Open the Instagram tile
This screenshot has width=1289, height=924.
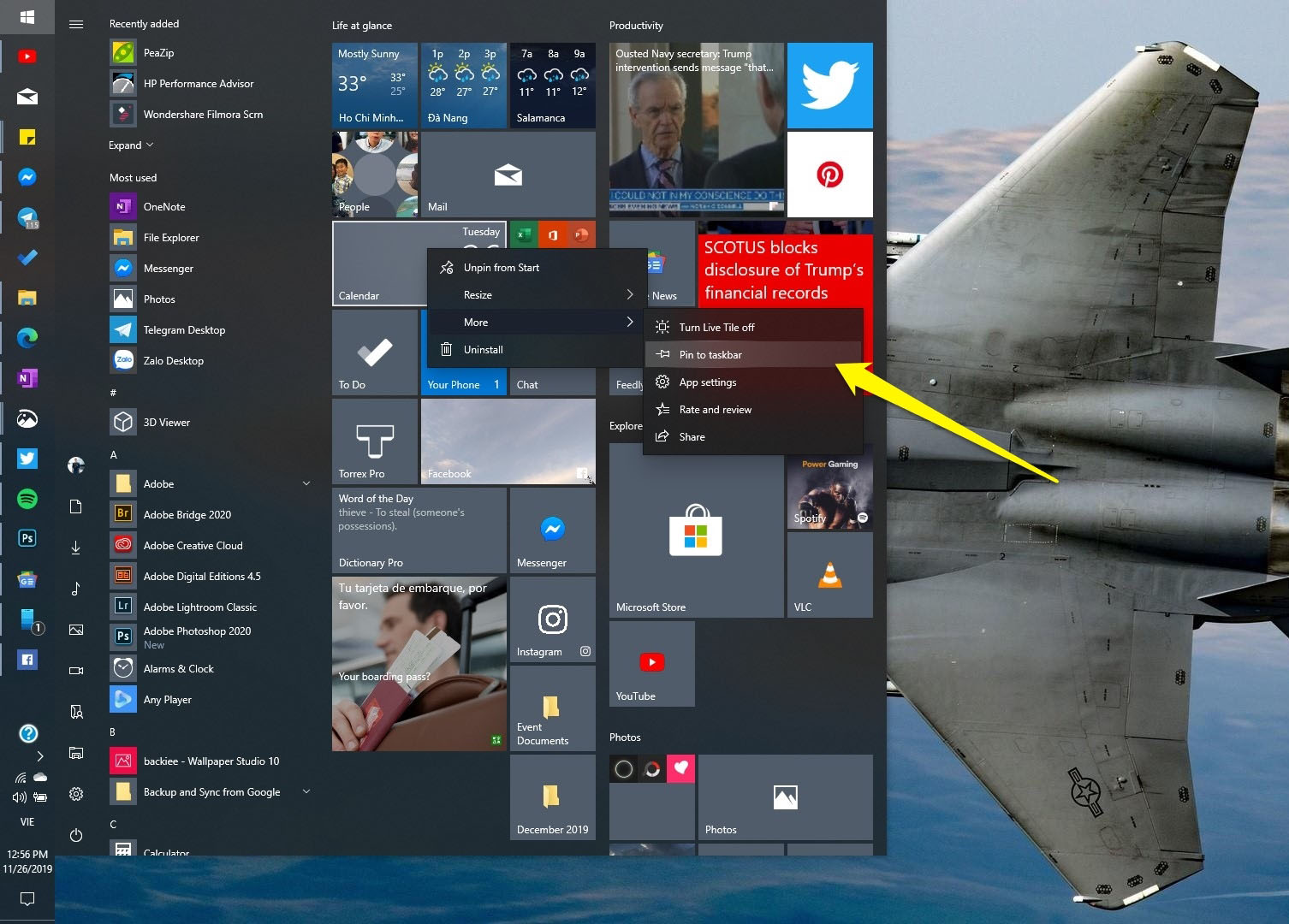pos(553,619)
